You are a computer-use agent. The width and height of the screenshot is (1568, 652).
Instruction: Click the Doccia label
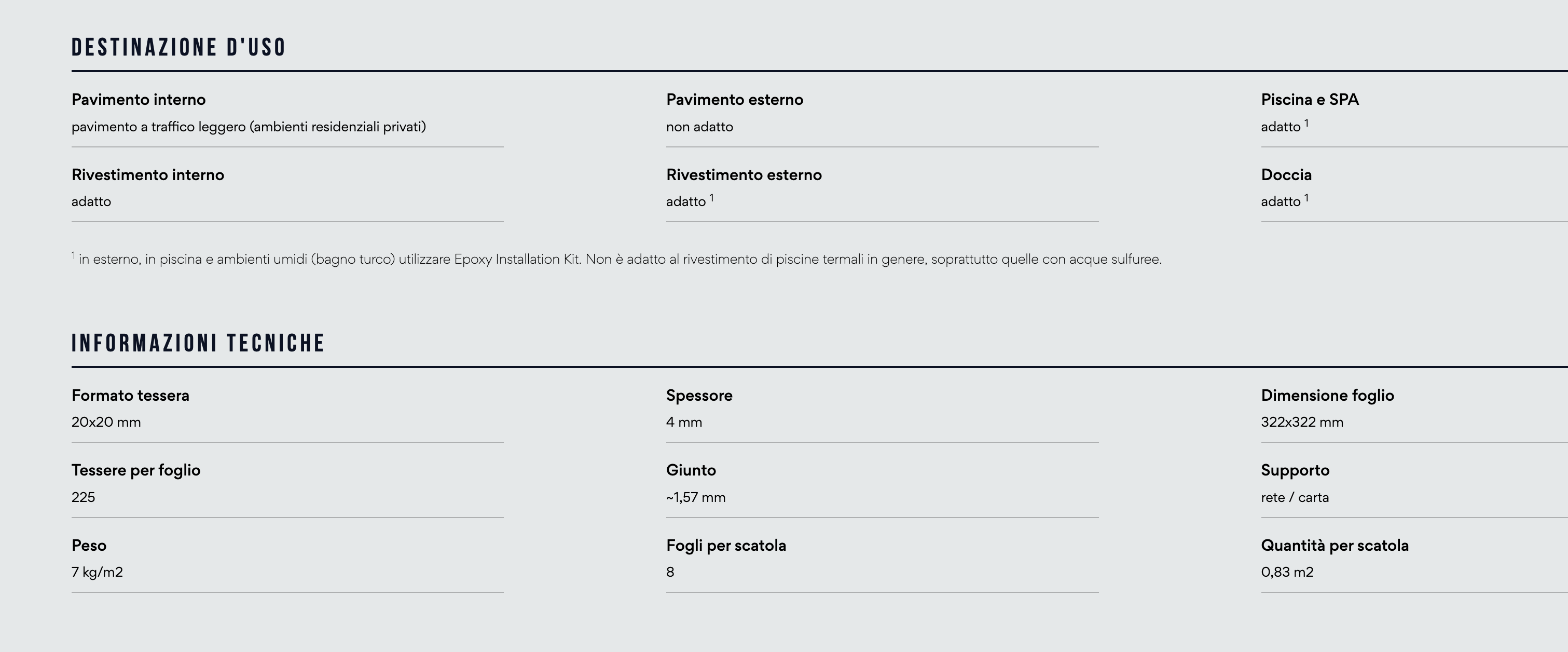click(x=1286, y=175)
